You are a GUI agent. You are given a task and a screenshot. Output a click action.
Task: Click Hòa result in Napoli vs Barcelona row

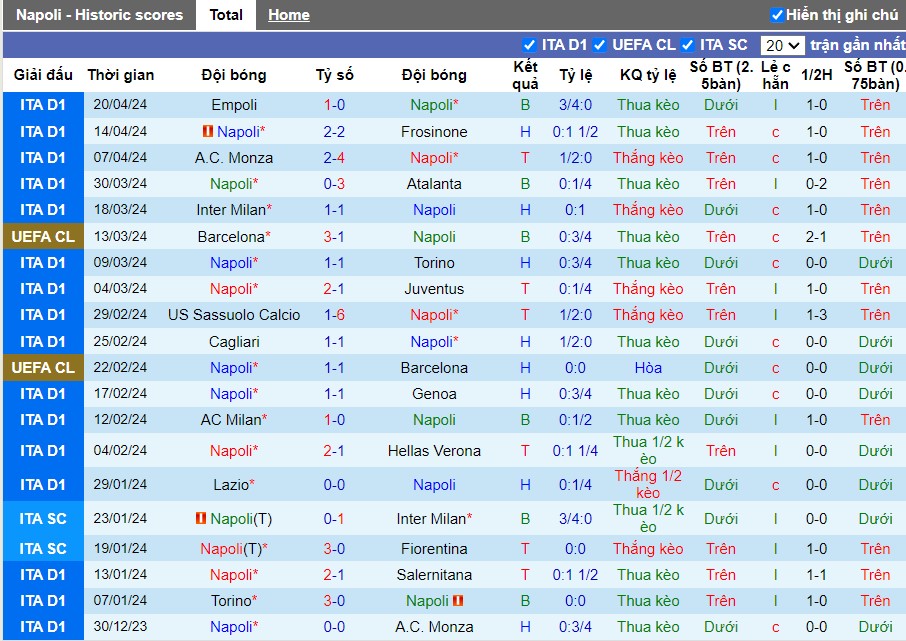(x=648, y=368)
